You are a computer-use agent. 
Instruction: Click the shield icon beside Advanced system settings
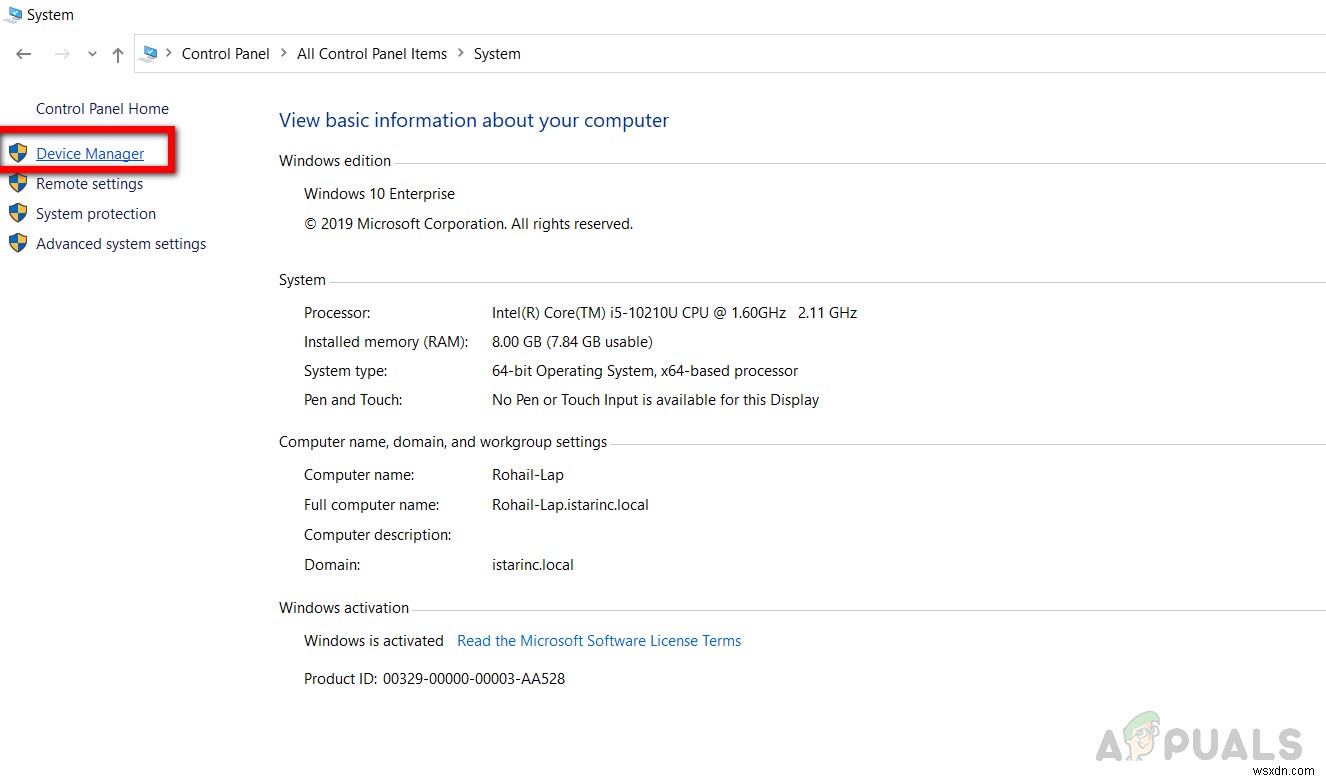point(18,243)
